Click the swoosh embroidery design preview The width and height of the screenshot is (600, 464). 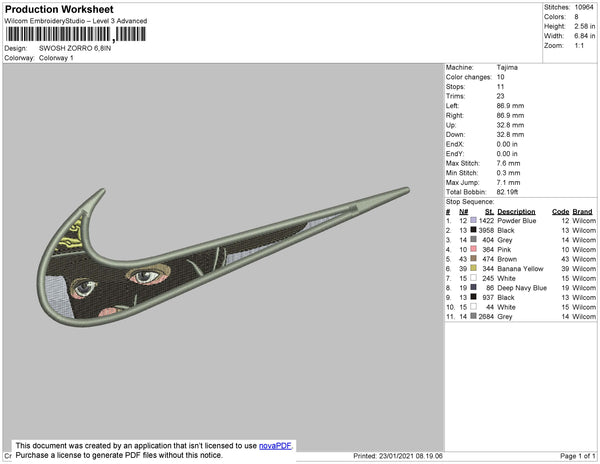[223, 257]
